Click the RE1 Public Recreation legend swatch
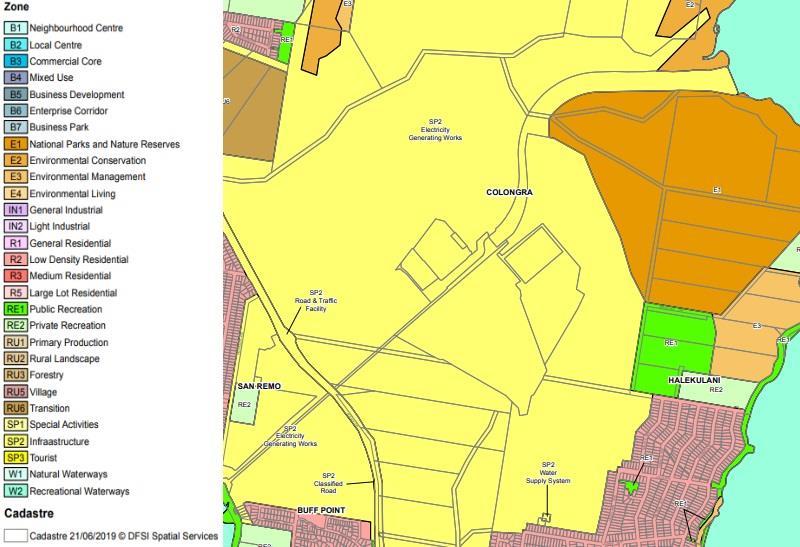The image size is (800, 547). 15,309
